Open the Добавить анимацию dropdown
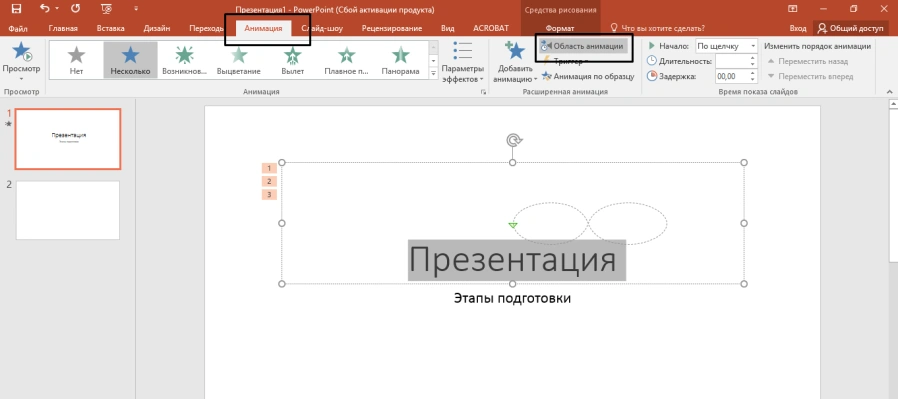Viewport: 898px width, 399px height. [515, 62]
